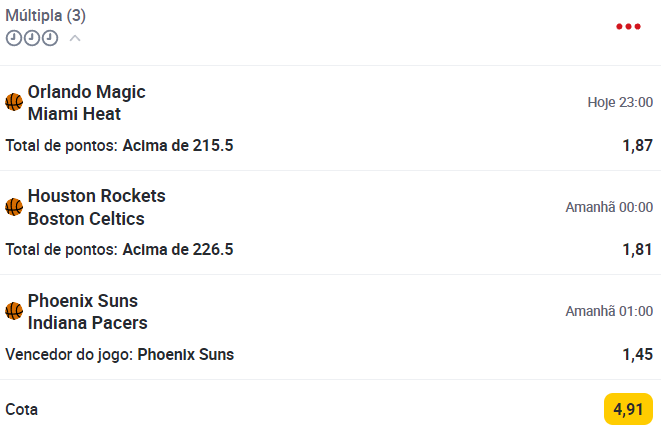Click basketball icon beside Orlando Magic match
This screenshot has width=661, height=430.
[x=14, y=102]
